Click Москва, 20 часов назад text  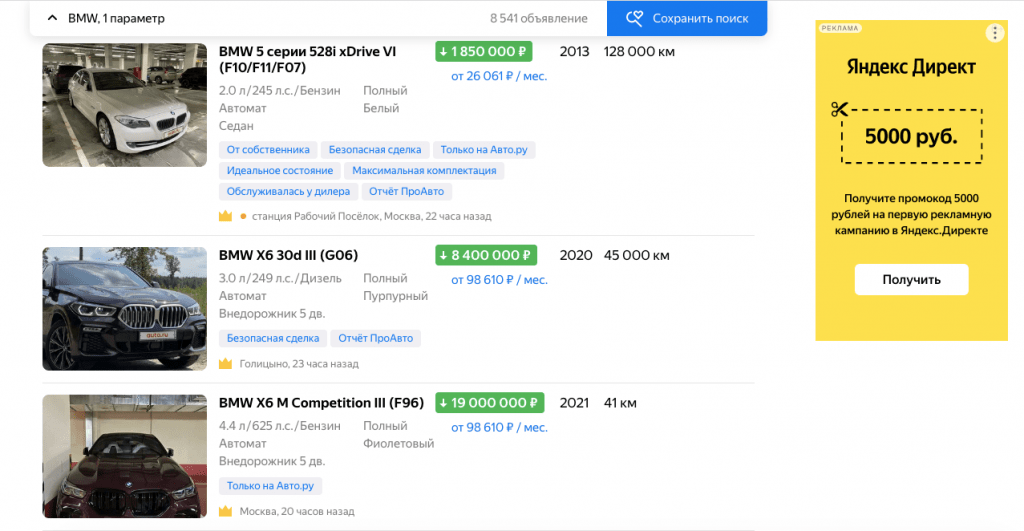(x=297, y=511)
